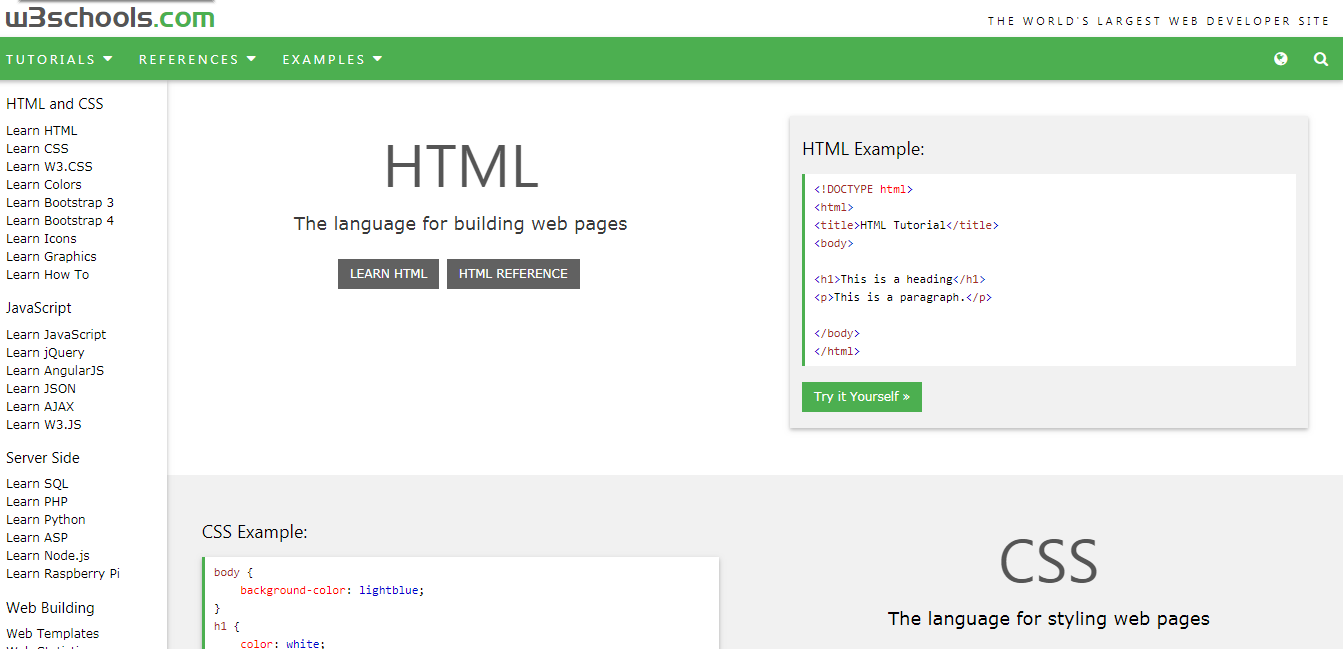Open the Learn ASP link

[x=37, y=538]
